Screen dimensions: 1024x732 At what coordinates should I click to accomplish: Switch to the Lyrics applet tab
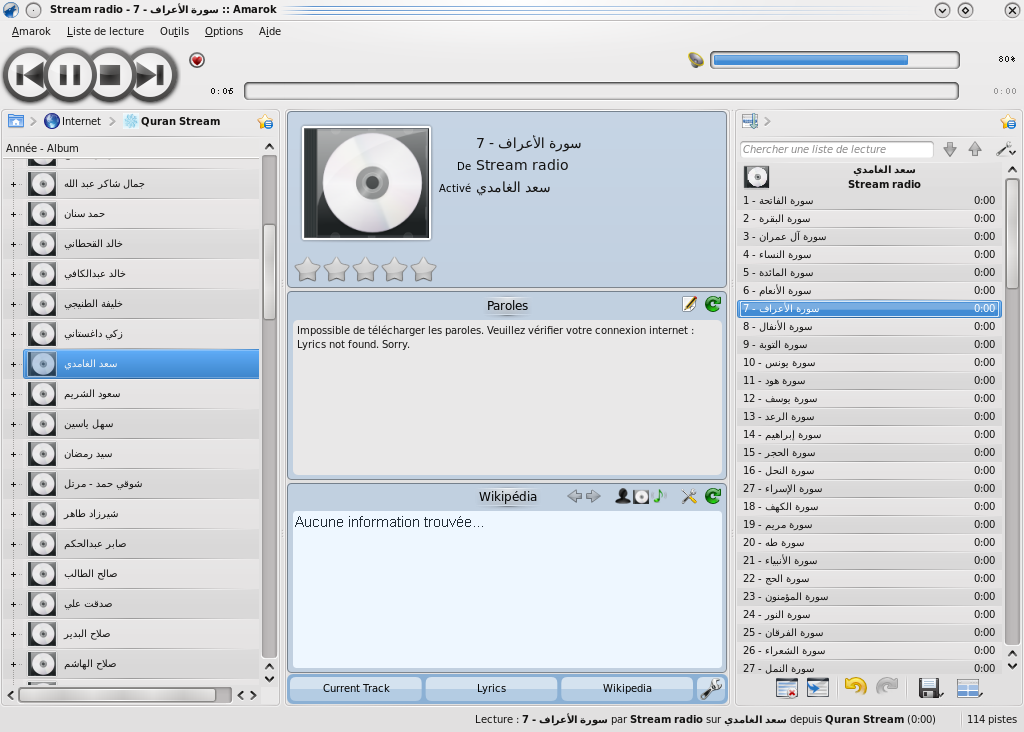[x=491, y=688]
